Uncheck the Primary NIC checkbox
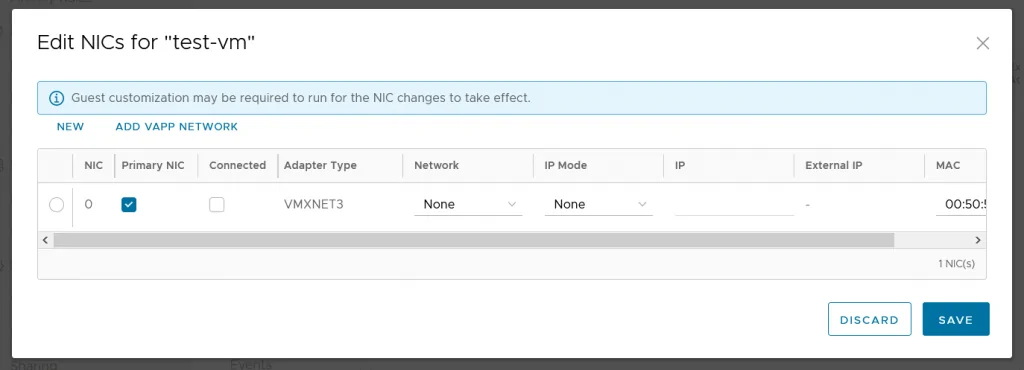The image size is (1024, 370). click(x=129, y=205)
